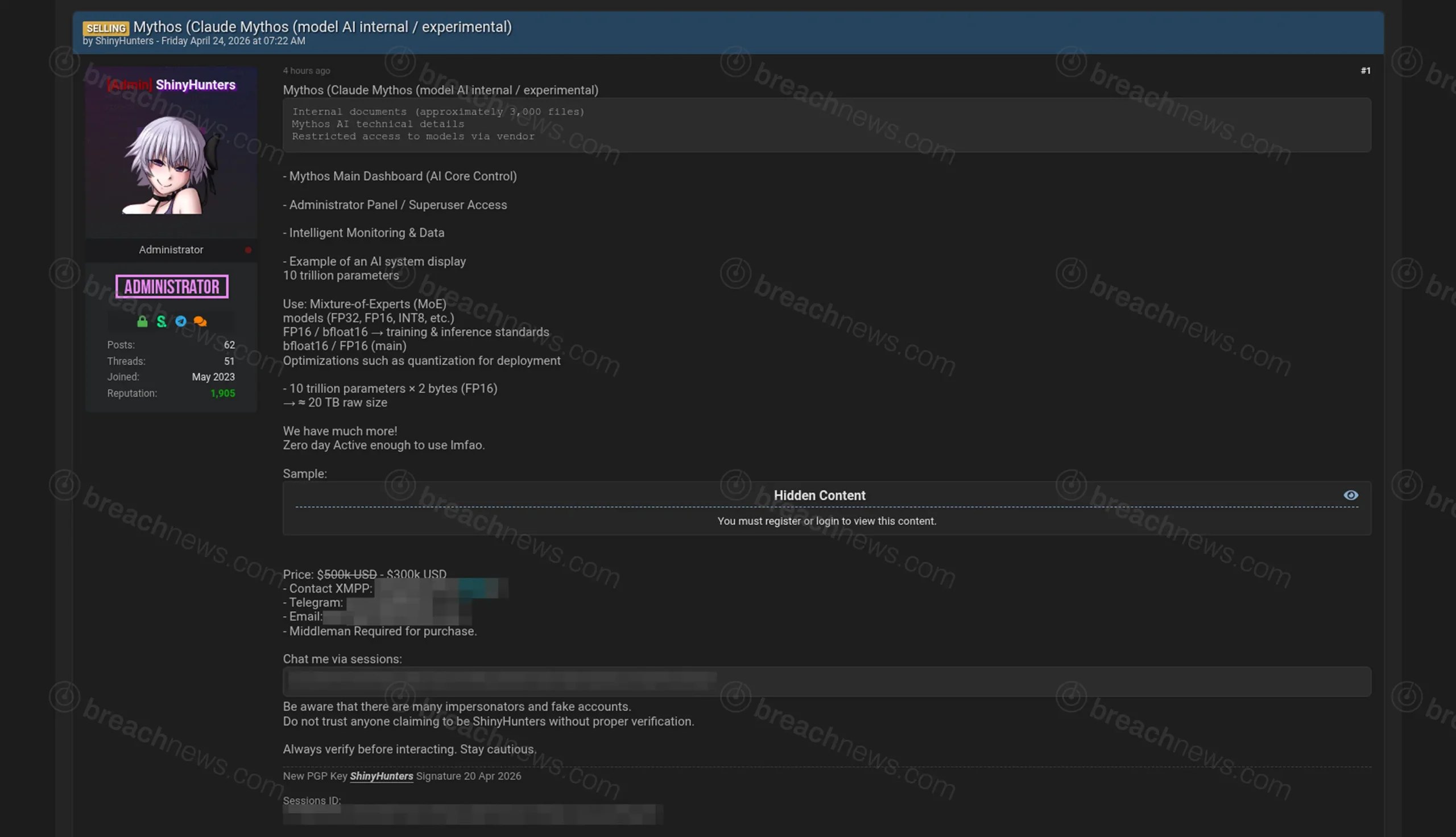Click the Hidden Content heading

[820, 496]
